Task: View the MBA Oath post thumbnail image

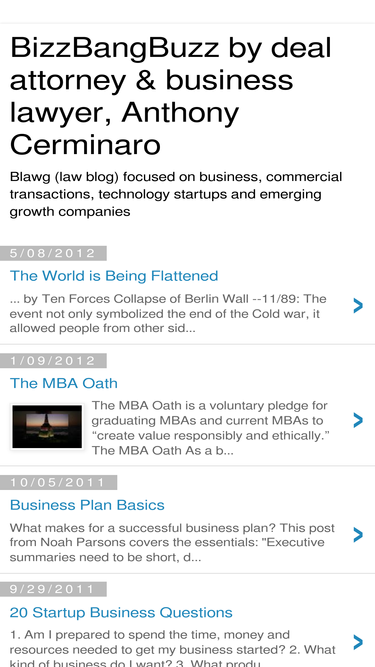Action: point(47,427)
